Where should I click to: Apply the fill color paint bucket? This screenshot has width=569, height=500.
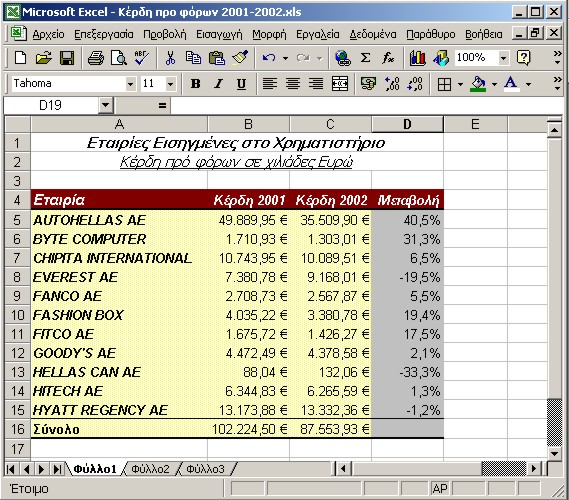pyautogui.click(x=478, y=84)
